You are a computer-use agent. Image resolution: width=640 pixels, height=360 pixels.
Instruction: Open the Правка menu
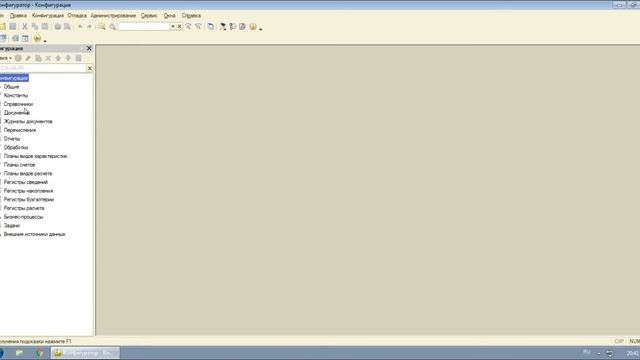click(x=18, y=16)
